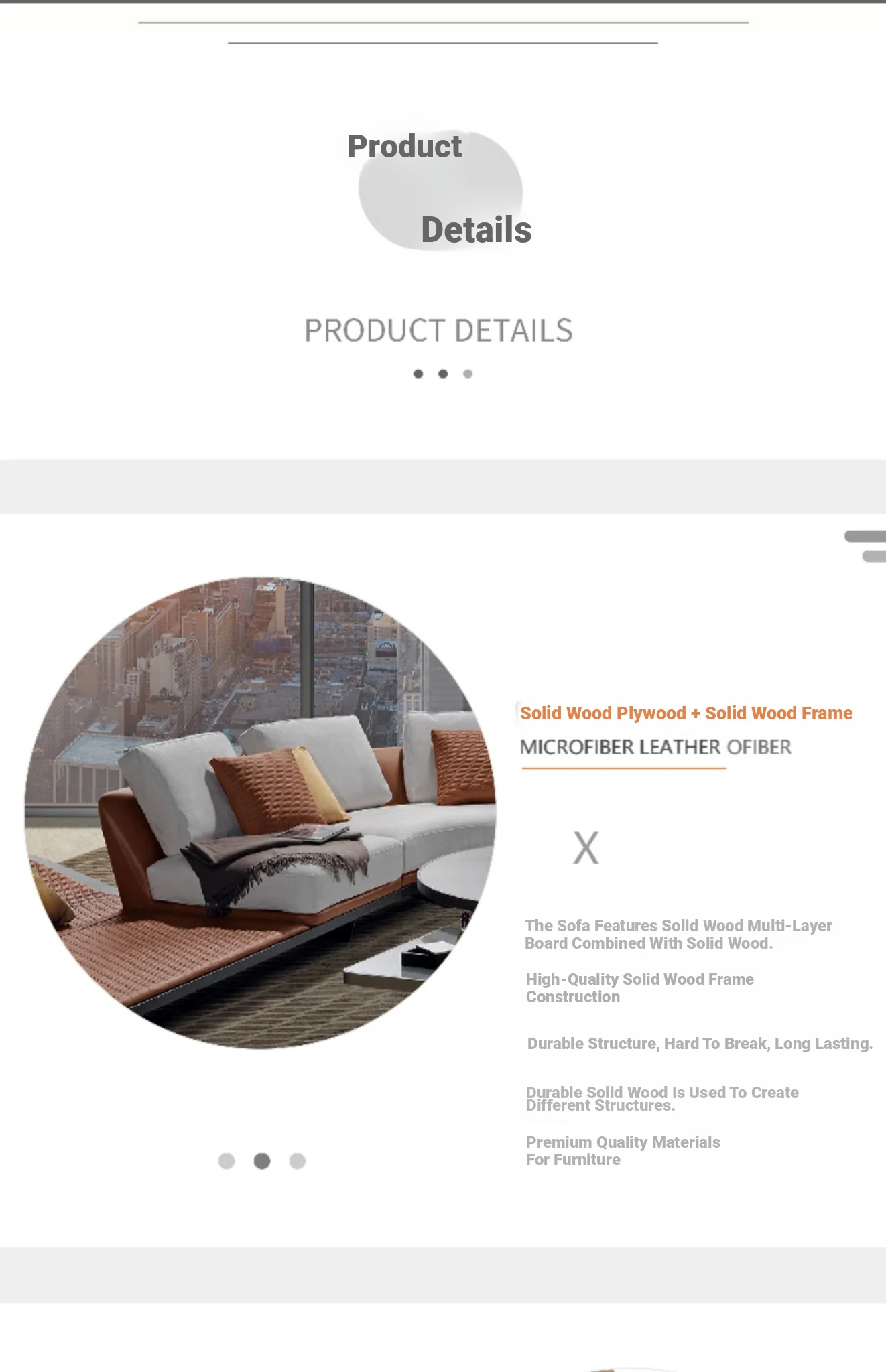This screenshot has width=886, height=1372.
Task: Click the Sofa Features Solid Wood Multi-Layer text
Action: coord(678,935)
